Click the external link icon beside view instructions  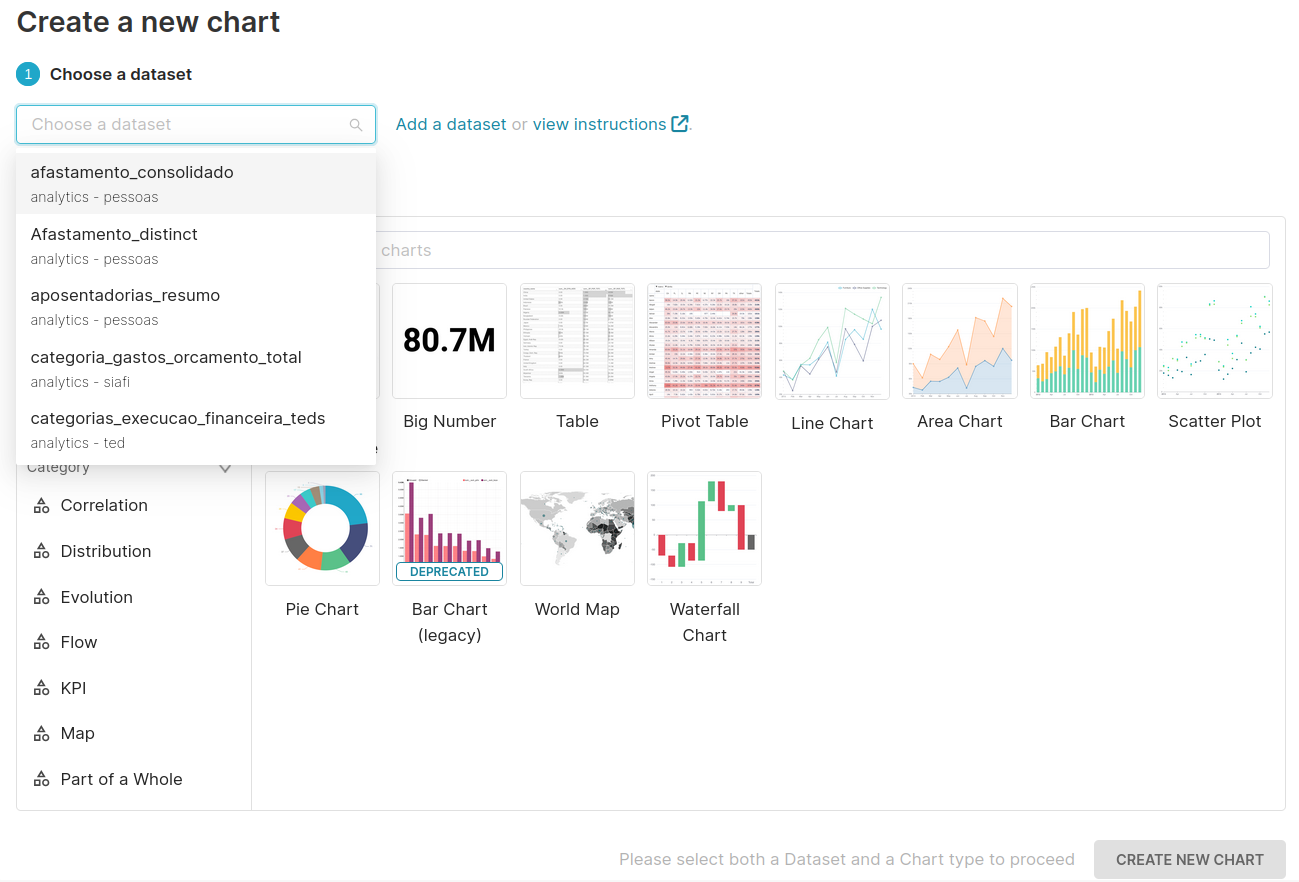680,124
